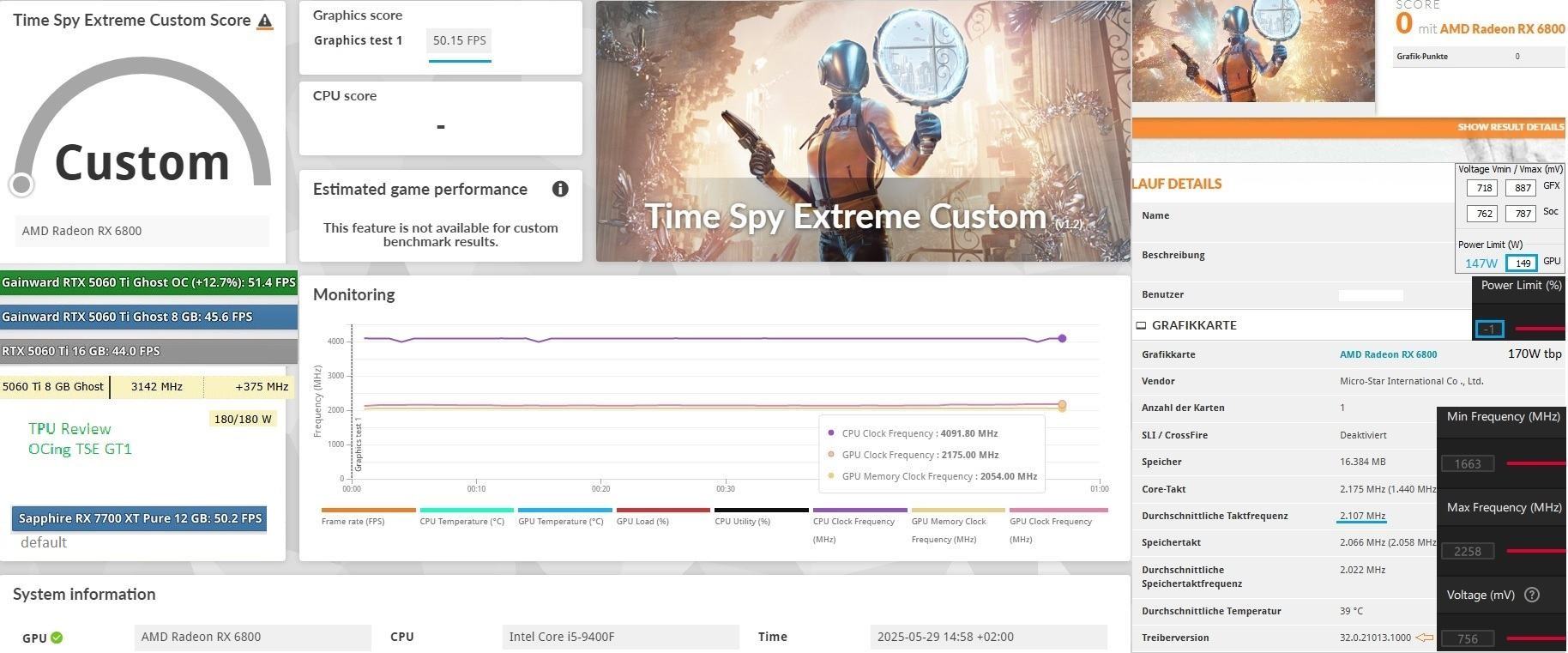Click the GFX Vmax voltage field 887
Image resolution: width=1568 pixels, height=653 pixels.
pos(1521,188)
